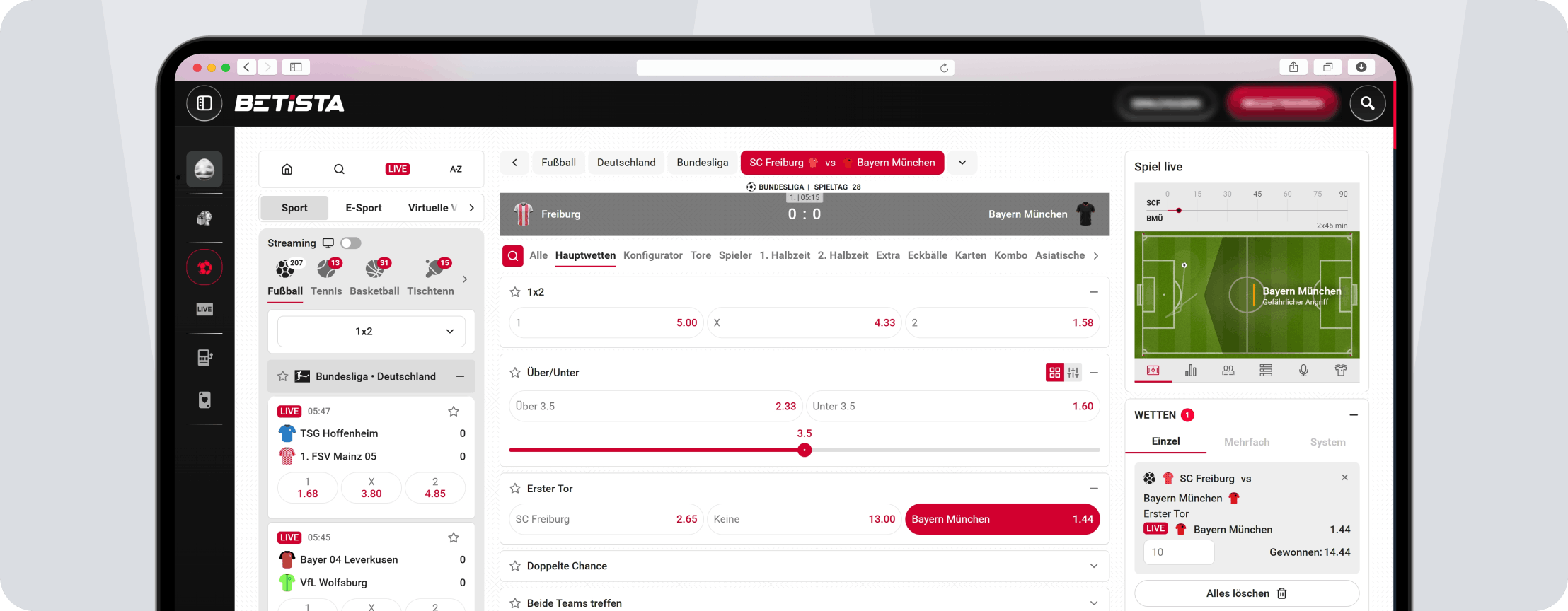The height and width of the screenshot is (611, 1568).
Task: Bet on Freiburg win at 5.00
Action: click(606, 323)
